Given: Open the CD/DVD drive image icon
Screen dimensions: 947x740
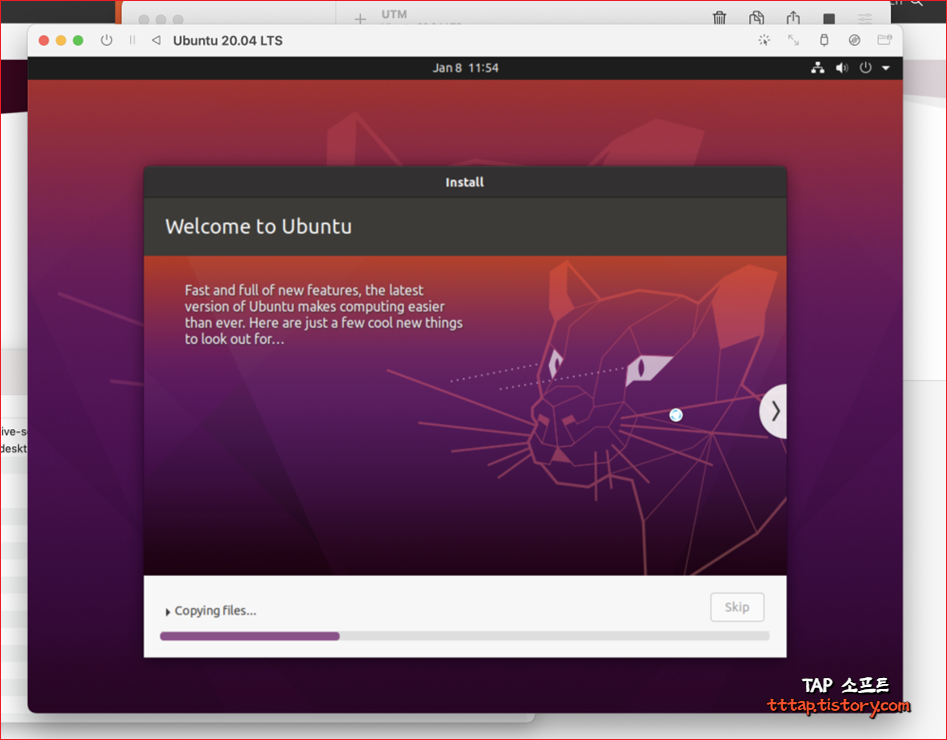Looking at the screenshot, I should (854, 40).
